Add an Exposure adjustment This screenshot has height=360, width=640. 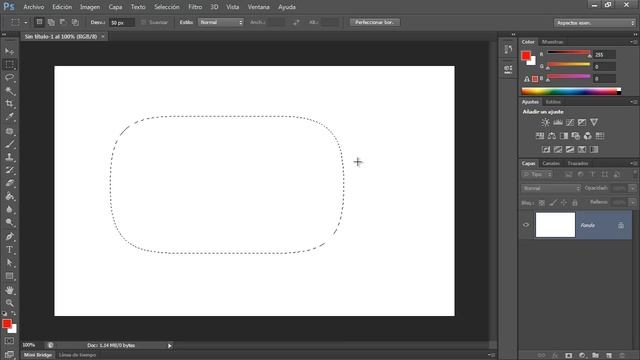pyautogui.click(x=582, y=122)
